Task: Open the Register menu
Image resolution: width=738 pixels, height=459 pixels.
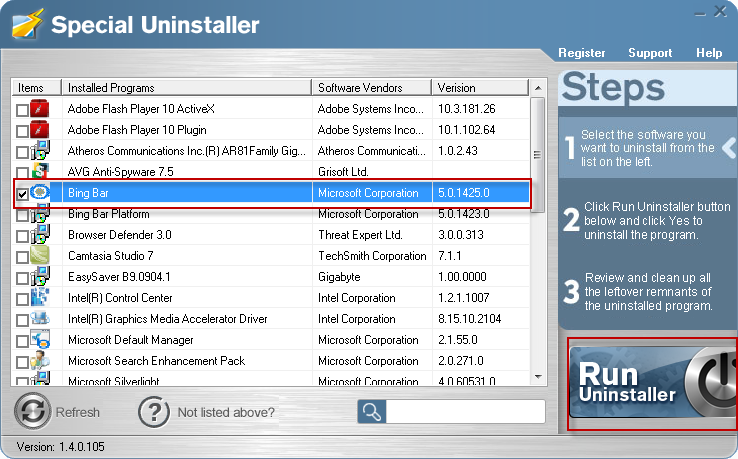Action: [582, 53]
